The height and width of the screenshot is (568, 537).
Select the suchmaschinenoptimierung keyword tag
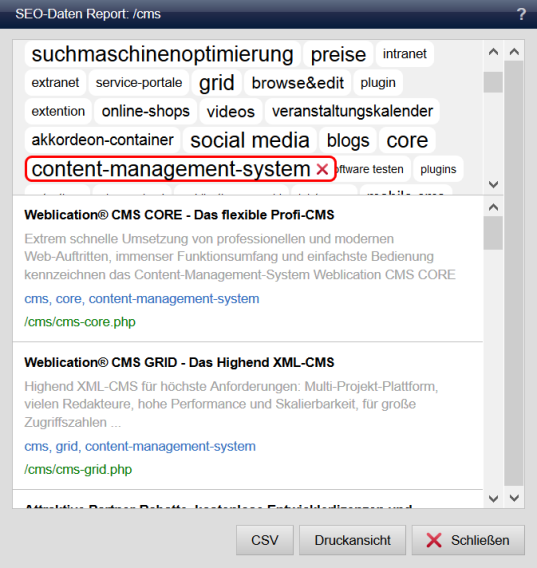coord(162,54)
